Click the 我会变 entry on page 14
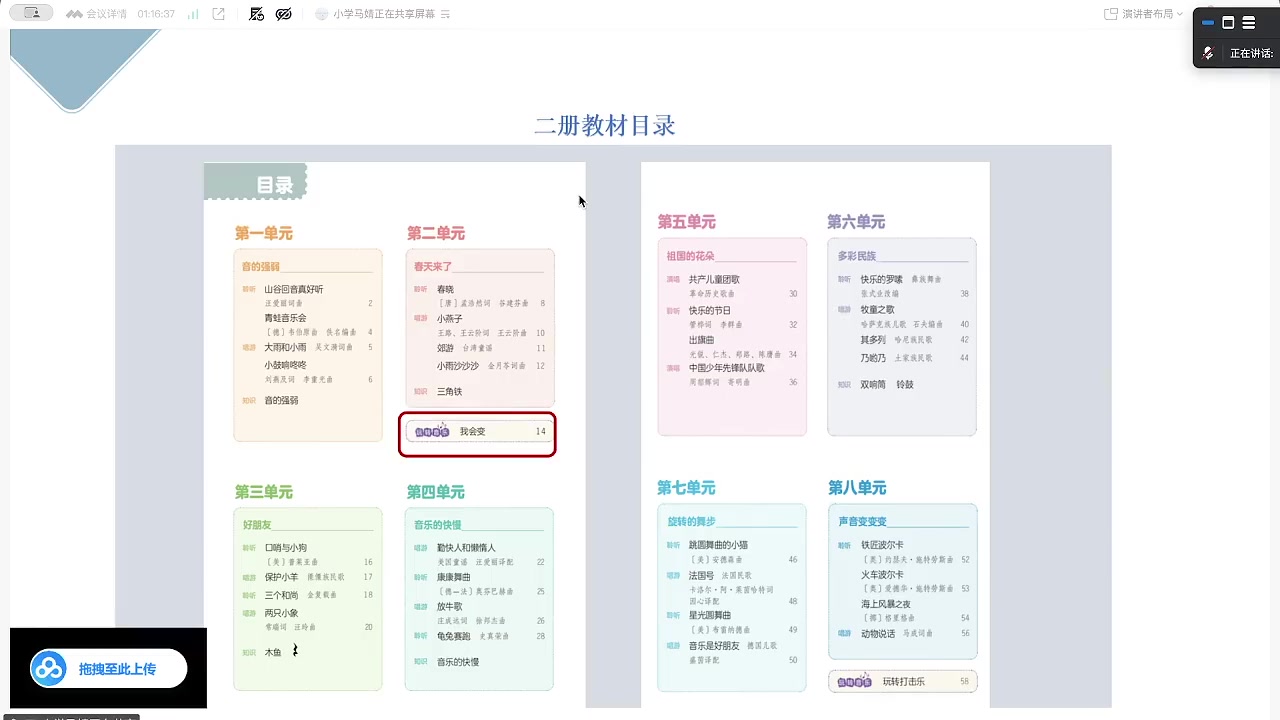Image resolution: width=1280 pixels, height=720 pixels. pos(478,432)
